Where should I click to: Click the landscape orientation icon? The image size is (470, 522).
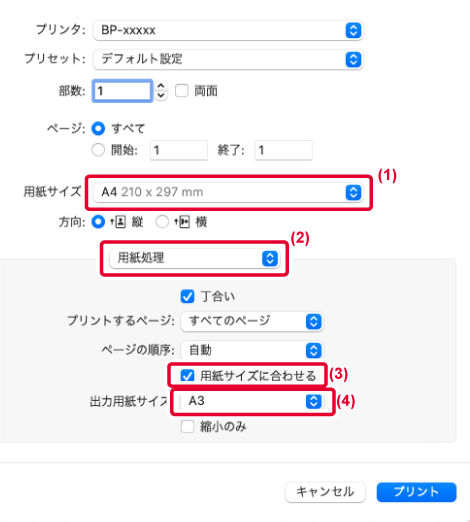[182, 222]
